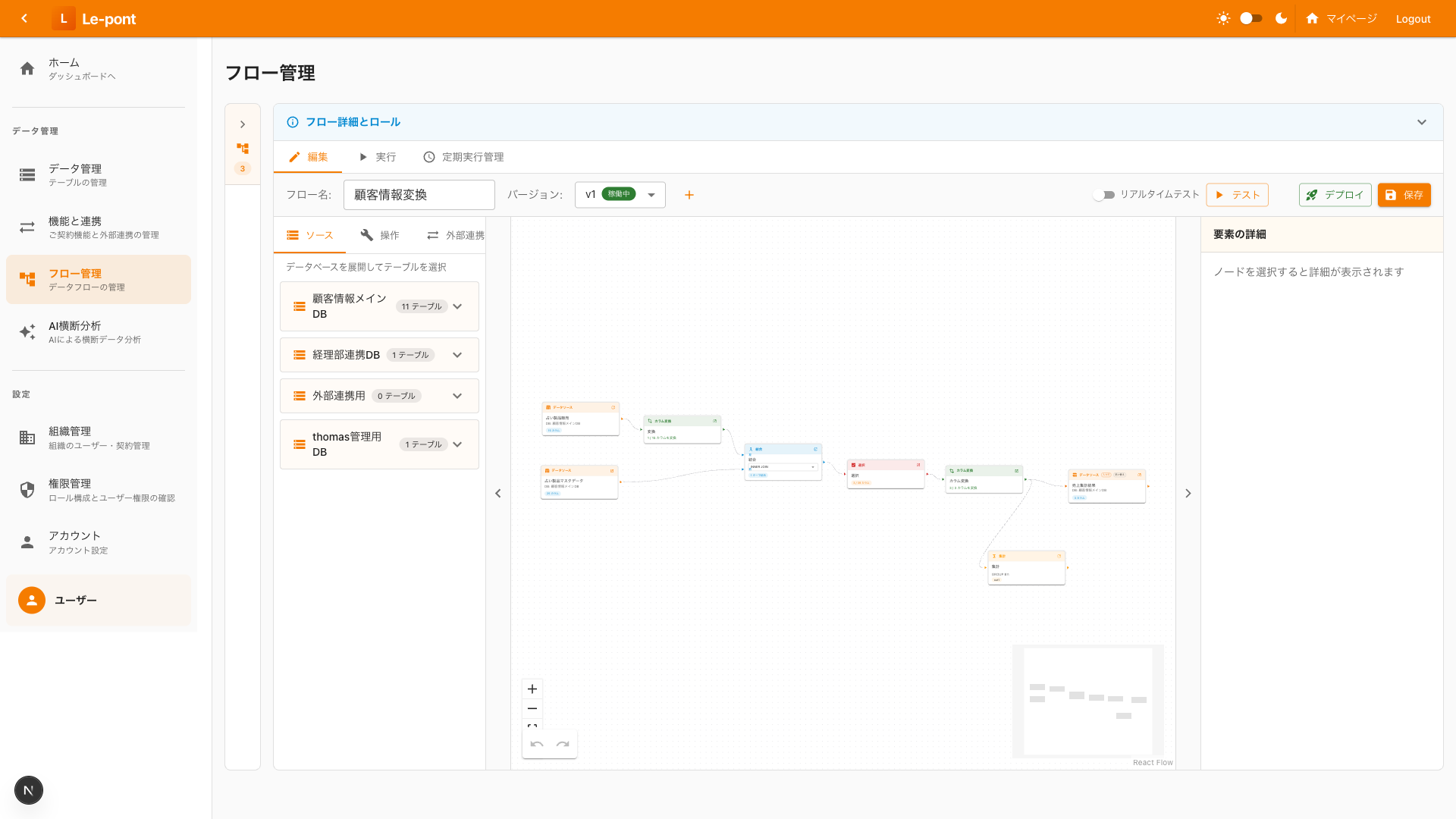Open マイページ from the header
Viewport: 1456px width, 819px height.
tap(1341, 18)
